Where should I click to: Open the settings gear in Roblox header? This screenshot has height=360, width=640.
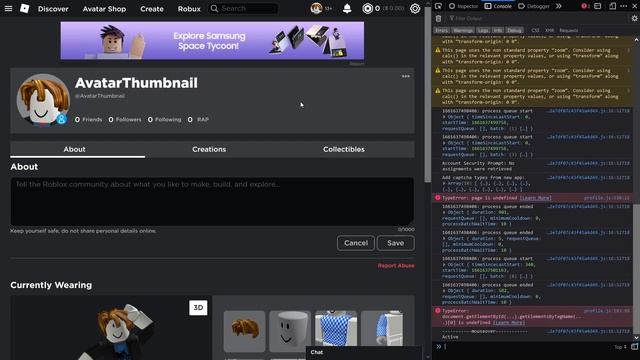(x=415, y=8)
